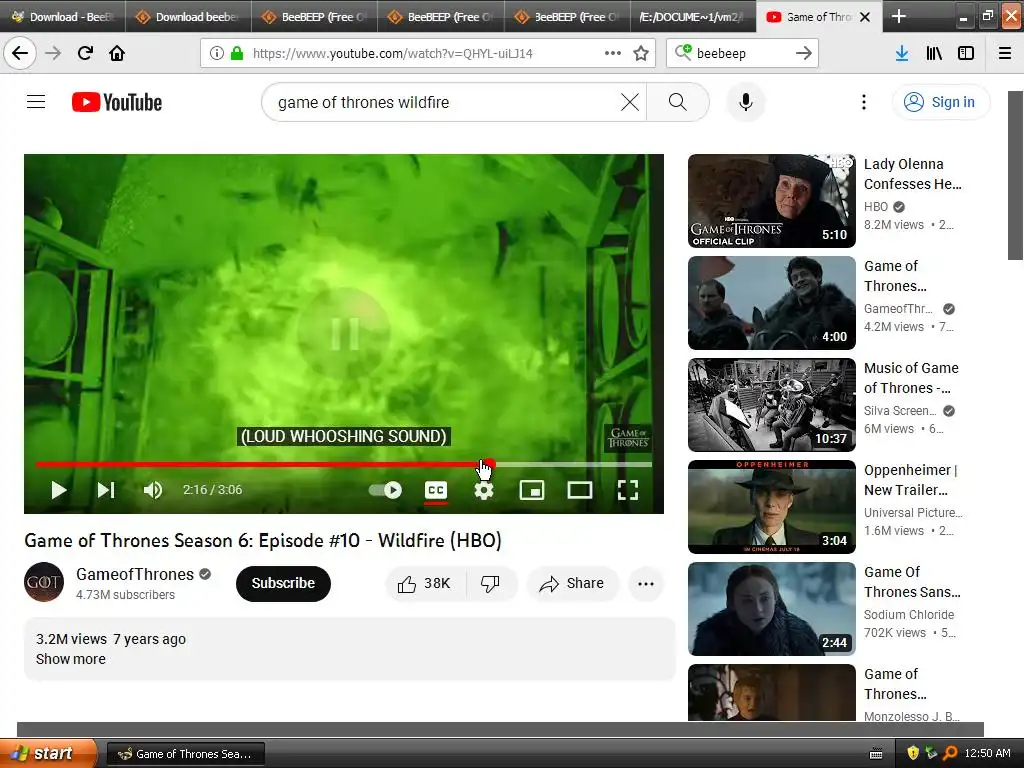This screenshot has width=1024, height=768.
Task: Switch to the /E:/DOCUME~1 tab
Action: tap(694, 16)
